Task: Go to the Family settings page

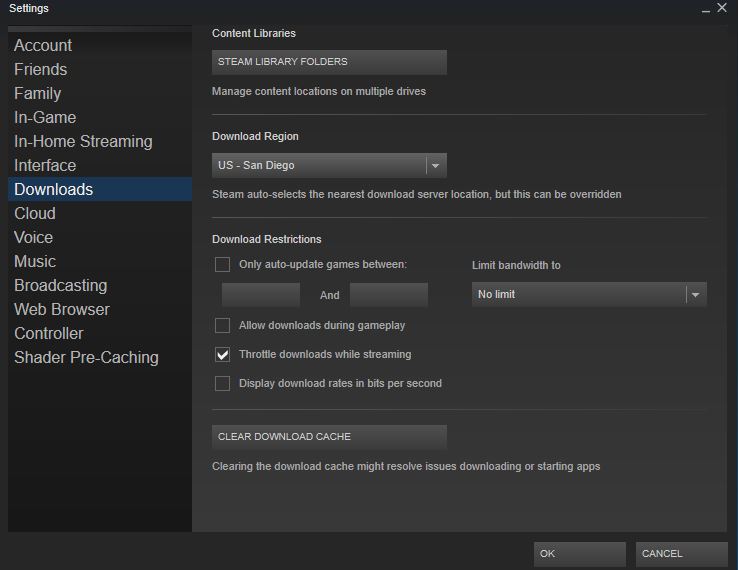Action: (100, 94)
